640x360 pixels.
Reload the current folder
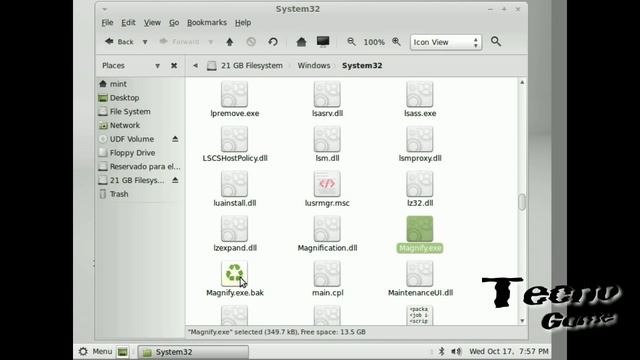[x=273, y=42]
